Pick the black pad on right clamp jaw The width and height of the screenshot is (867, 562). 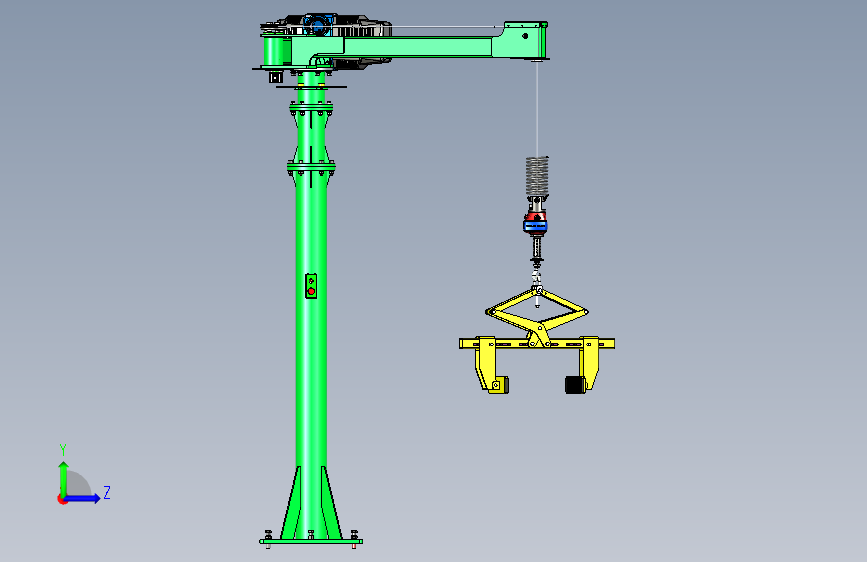pyautogui.click(x=575, y=384)
